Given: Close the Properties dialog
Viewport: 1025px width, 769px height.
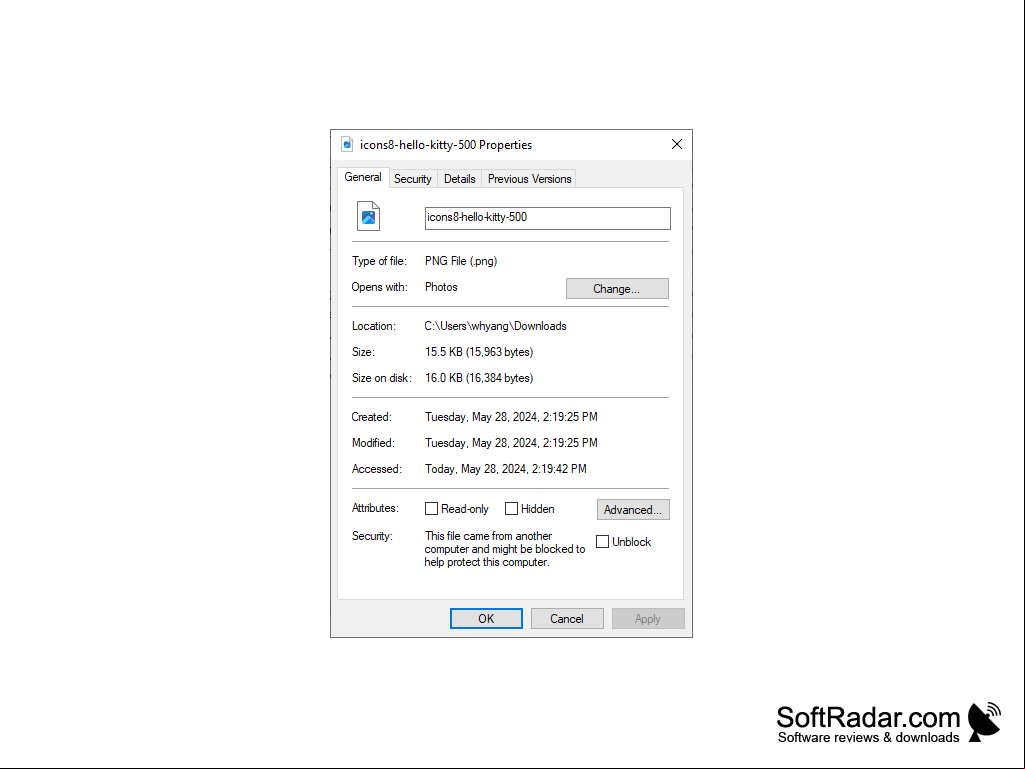Looking at the screenshot, I should [x=677, y=145].
